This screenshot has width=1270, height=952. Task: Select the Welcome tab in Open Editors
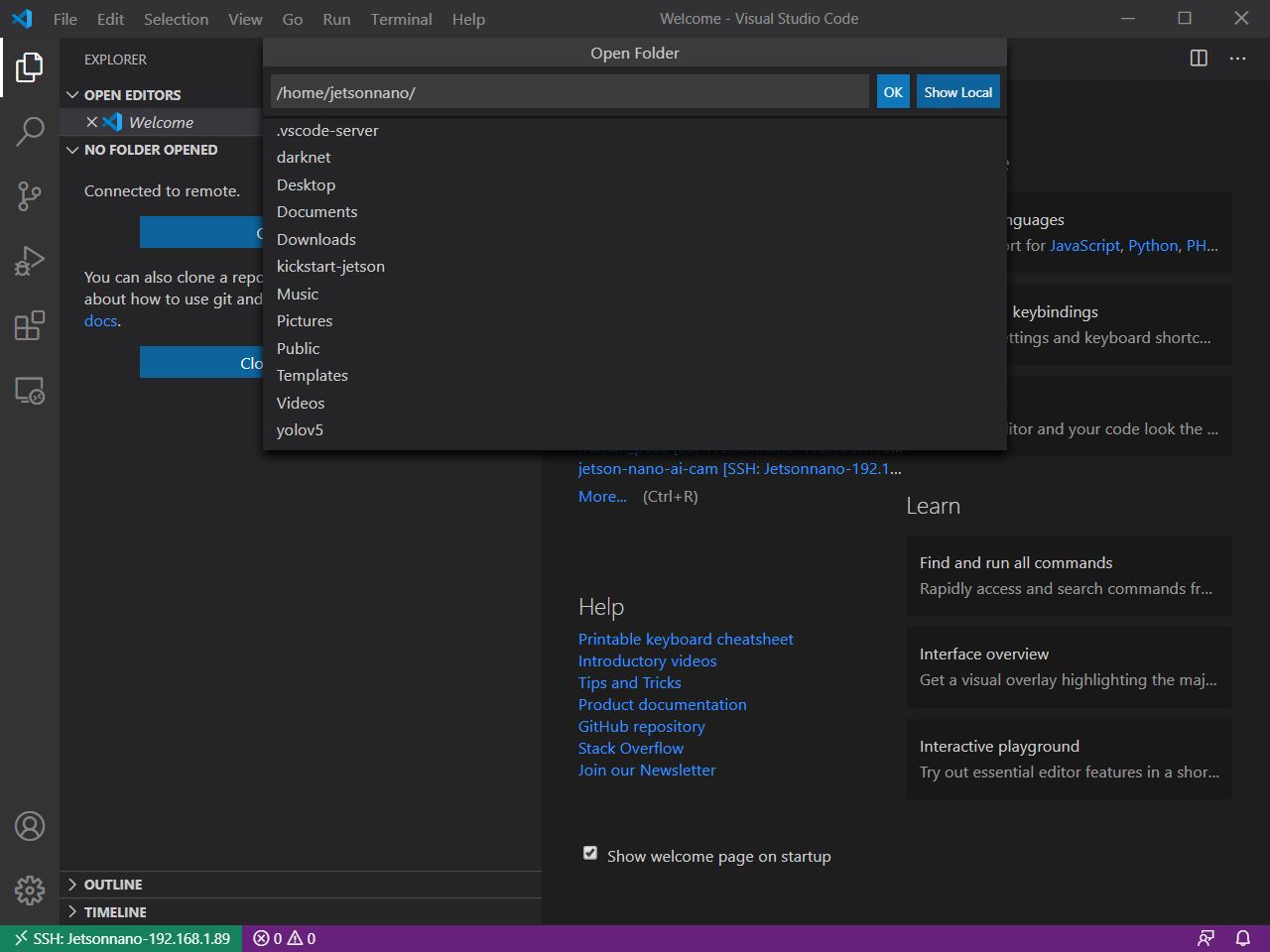coord(162,122)
